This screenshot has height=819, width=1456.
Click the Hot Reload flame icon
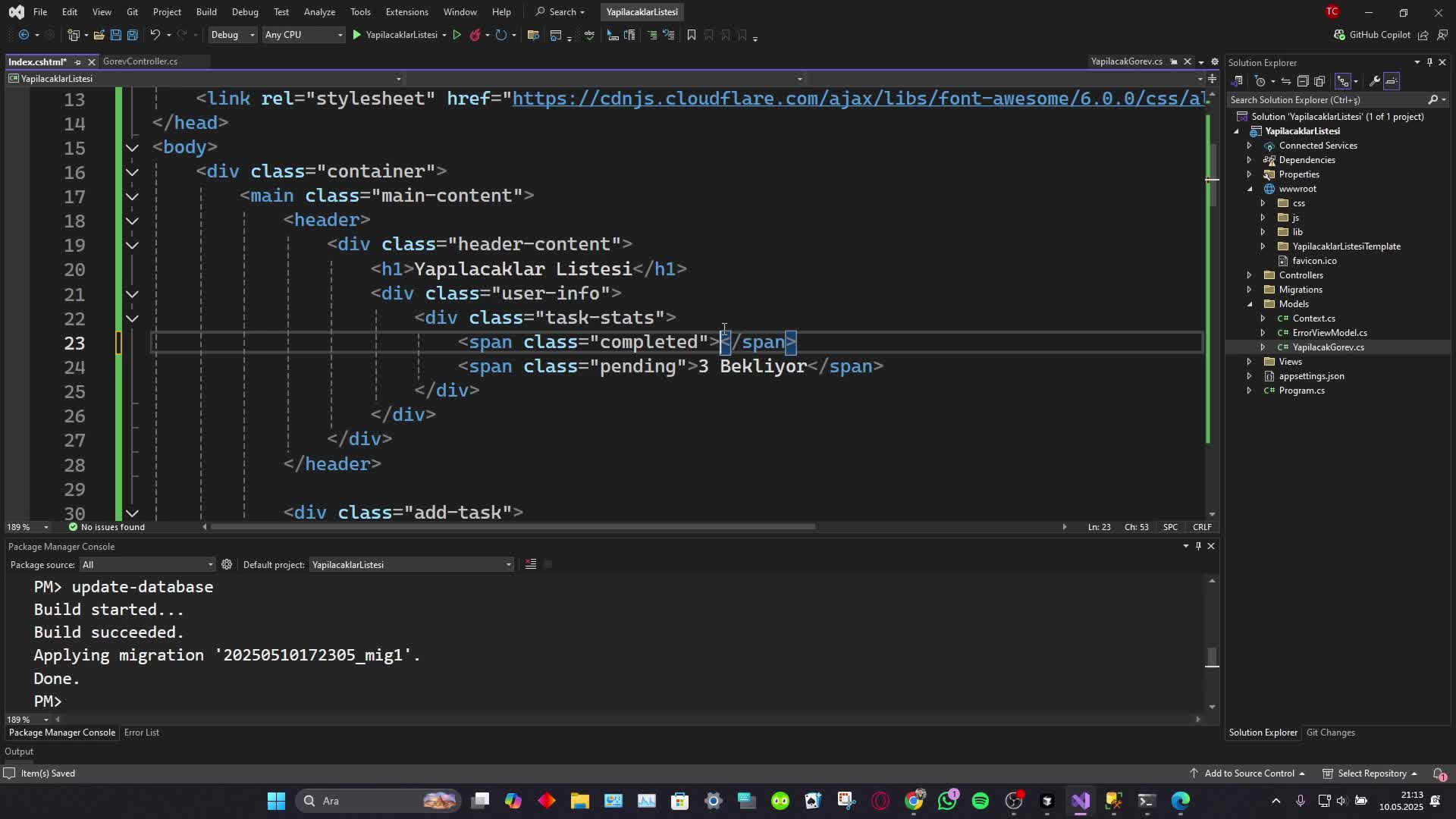475,35
